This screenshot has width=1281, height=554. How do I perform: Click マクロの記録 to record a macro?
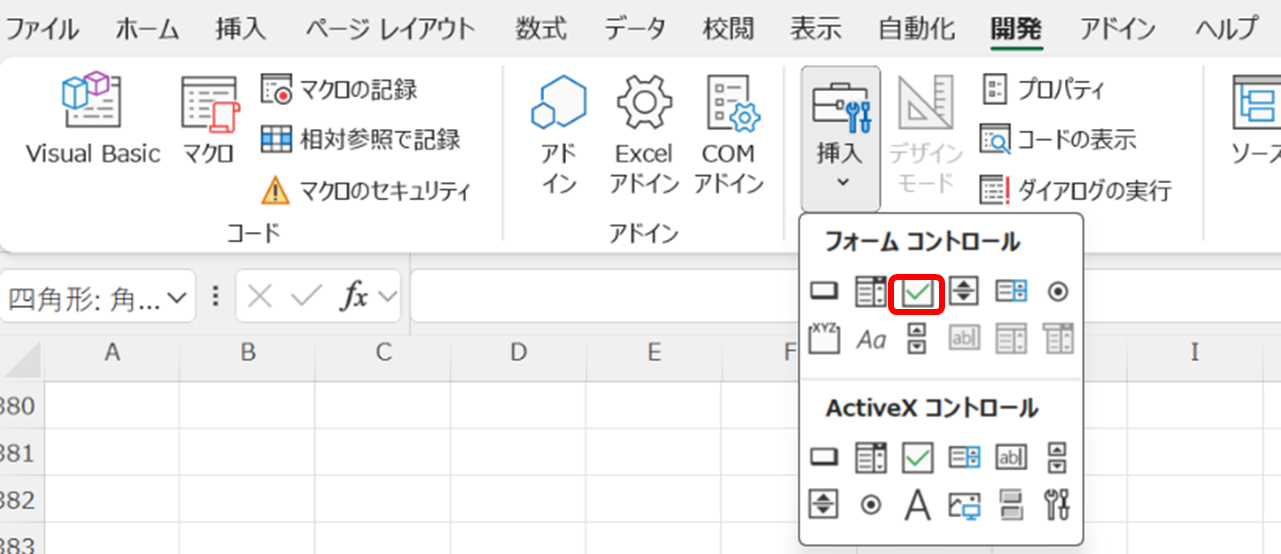click(339, 89)
